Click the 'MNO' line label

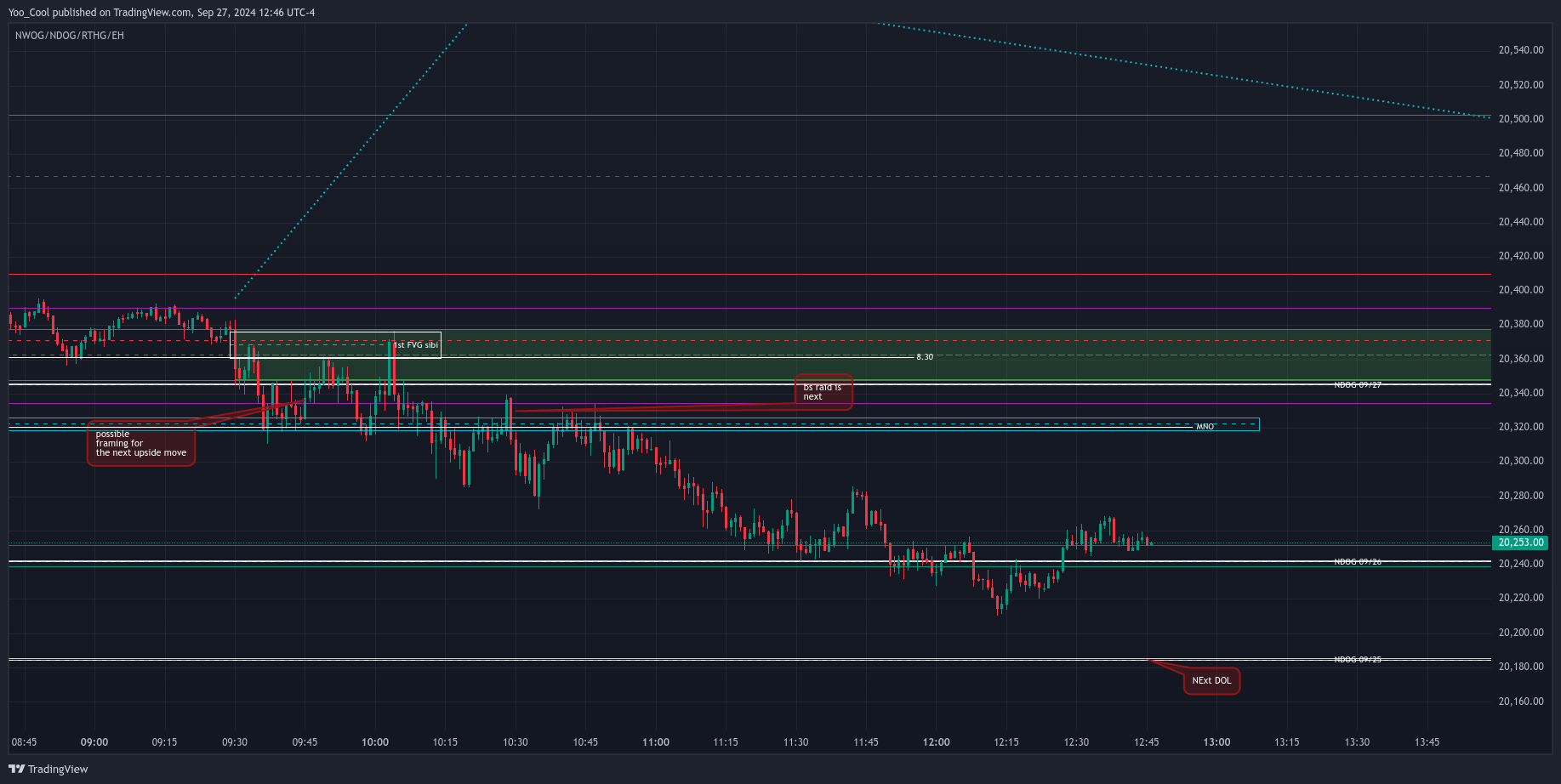coord(1205,426)
